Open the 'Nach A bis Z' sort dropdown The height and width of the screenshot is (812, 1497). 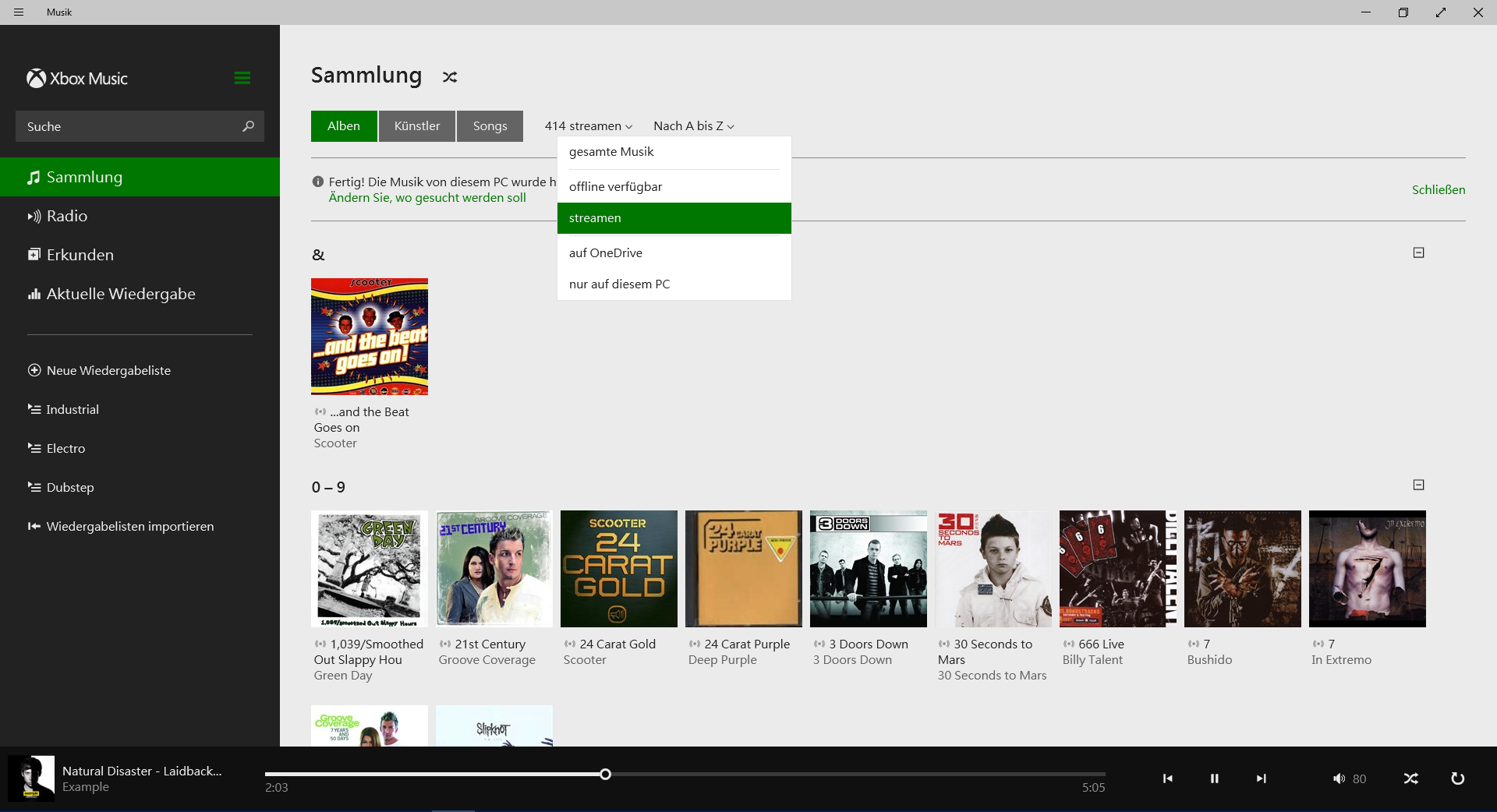click(x=693, y=126)
